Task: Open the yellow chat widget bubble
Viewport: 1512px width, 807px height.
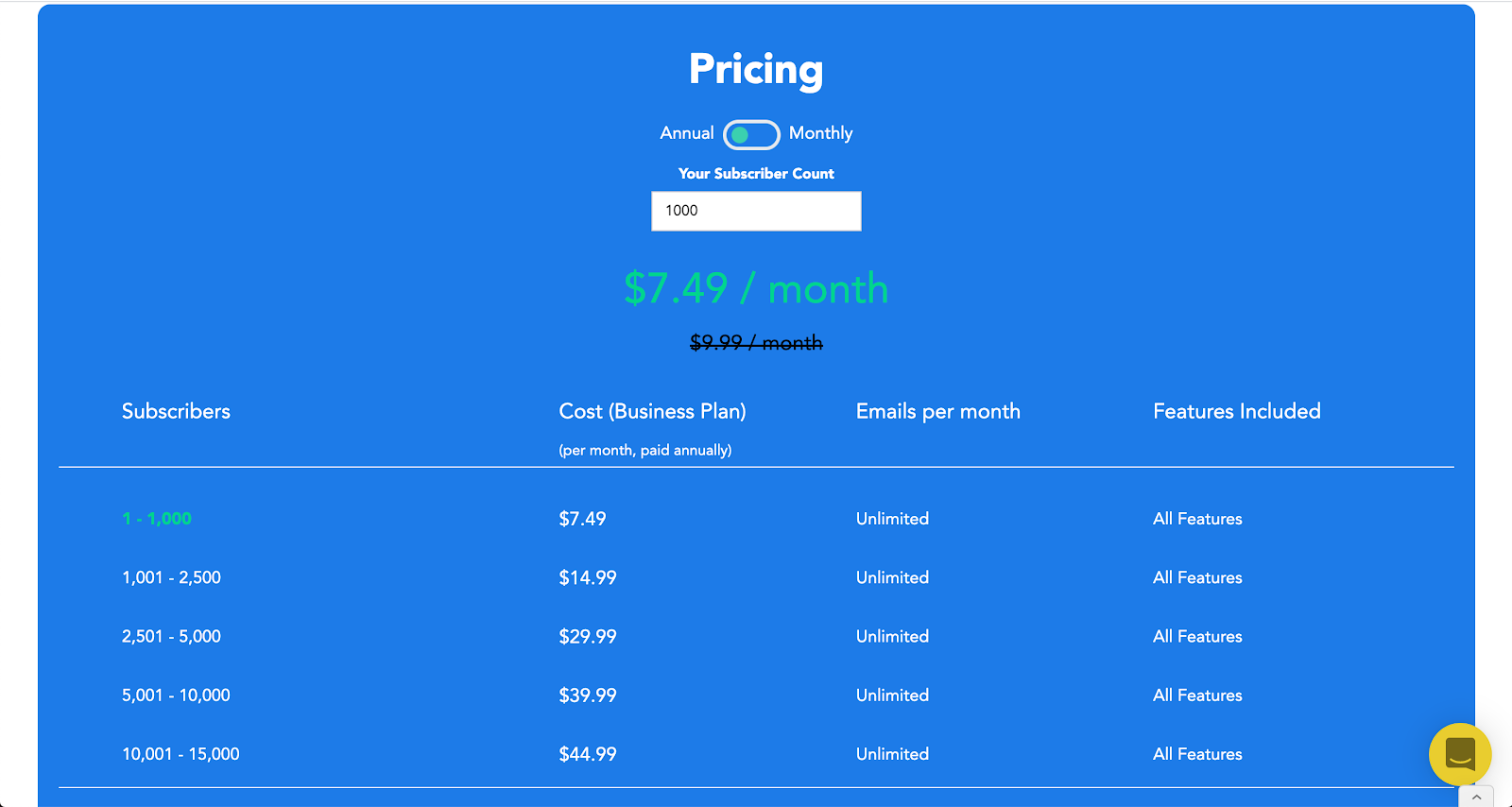Action: (1459, 754)
